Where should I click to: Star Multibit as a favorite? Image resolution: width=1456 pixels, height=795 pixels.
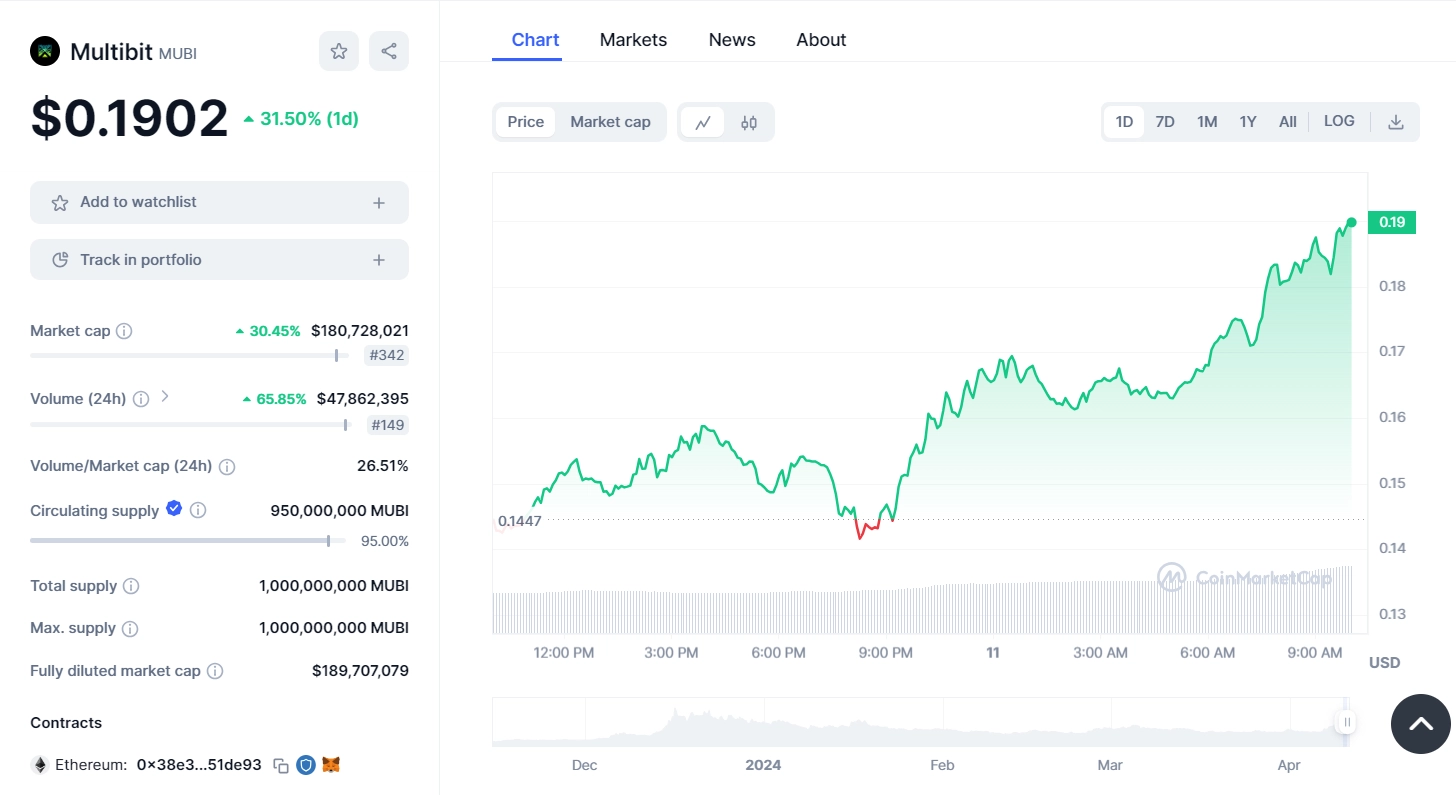click(x=339, y=51)
